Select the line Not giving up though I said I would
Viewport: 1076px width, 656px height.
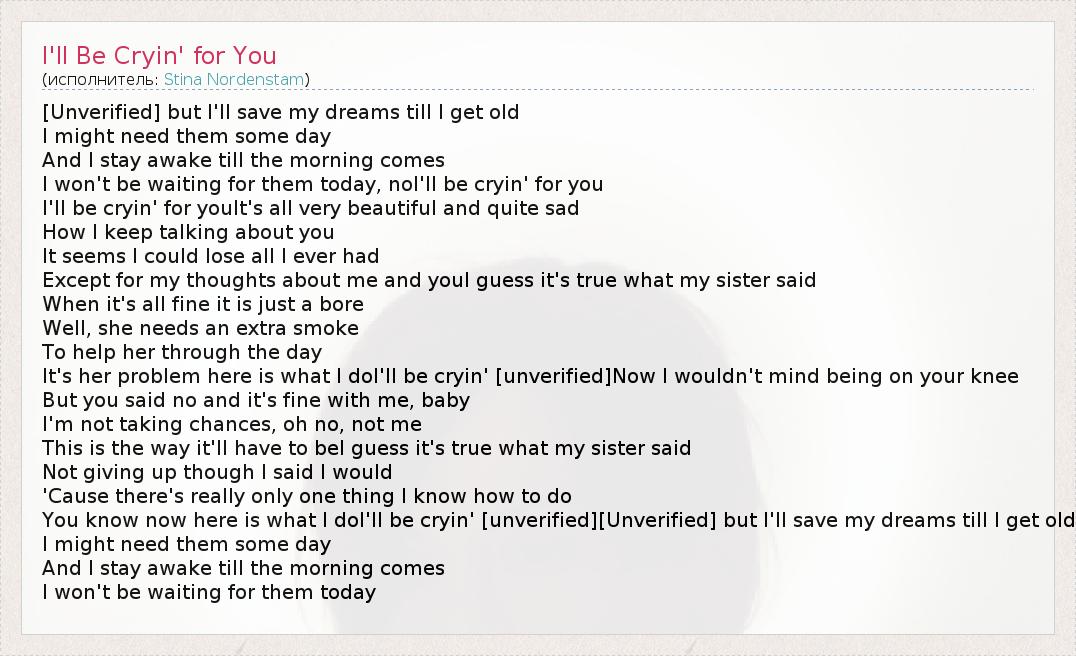[x=217, y=472]
